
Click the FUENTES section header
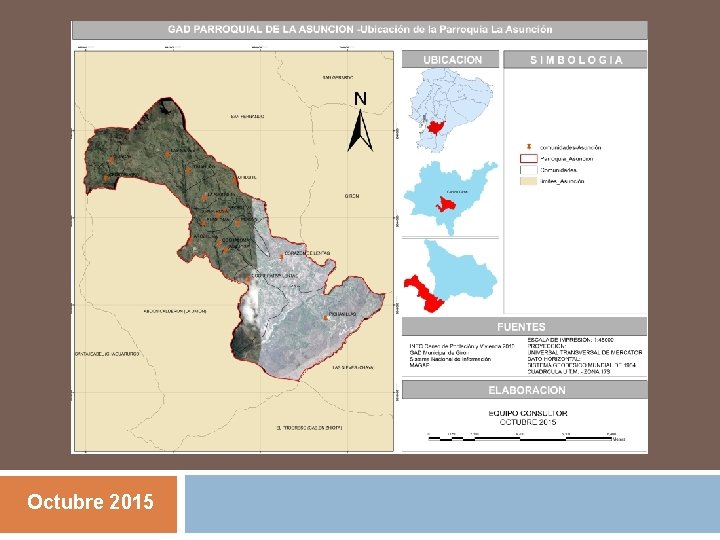click(x=524, y=327)
